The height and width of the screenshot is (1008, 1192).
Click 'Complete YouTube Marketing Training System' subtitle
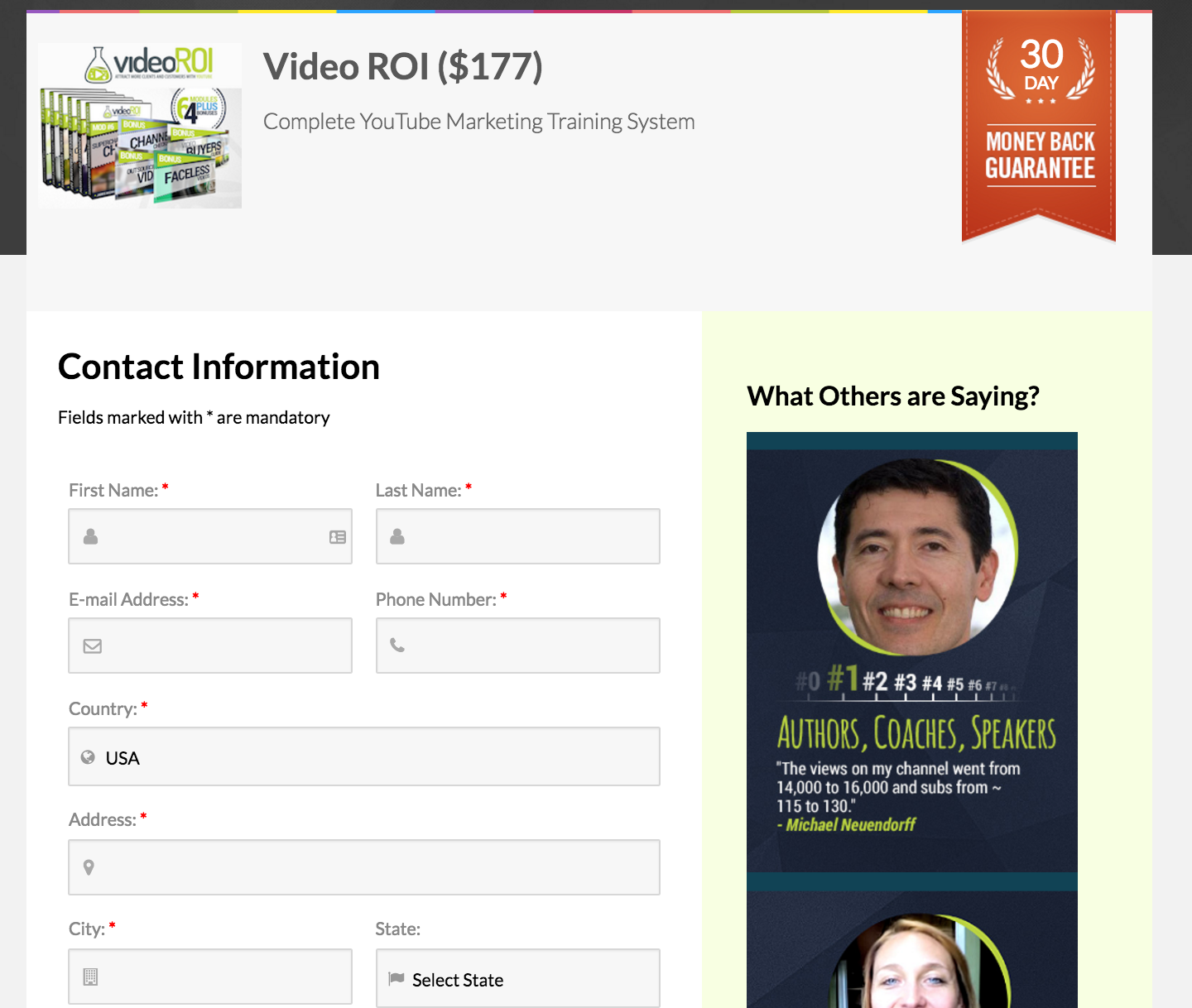coord(478,122)
